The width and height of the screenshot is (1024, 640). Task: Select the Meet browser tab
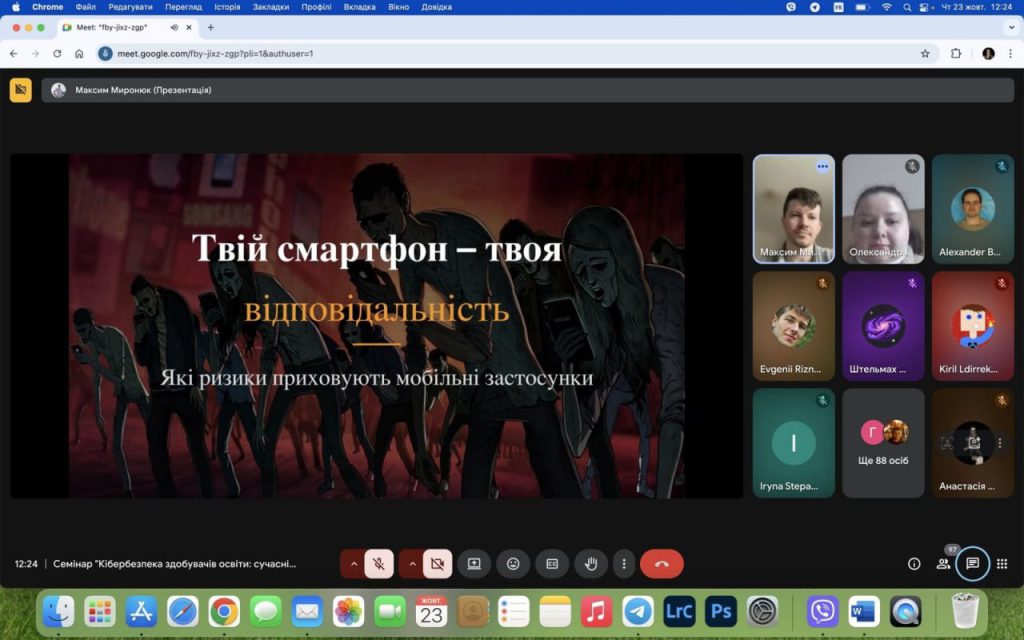120,27
